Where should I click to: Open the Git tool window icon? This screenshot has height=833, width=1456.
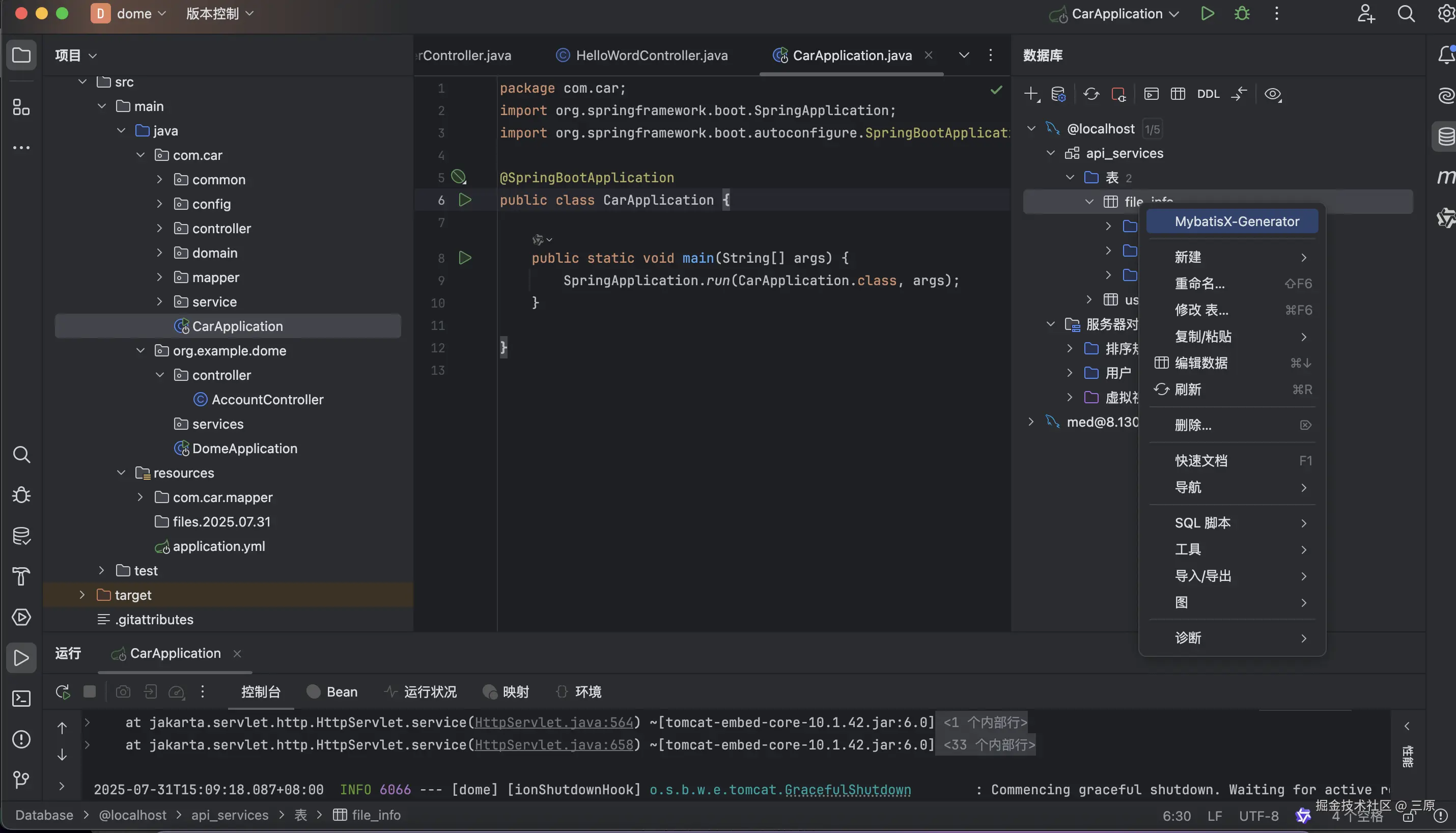click(21, 779)
